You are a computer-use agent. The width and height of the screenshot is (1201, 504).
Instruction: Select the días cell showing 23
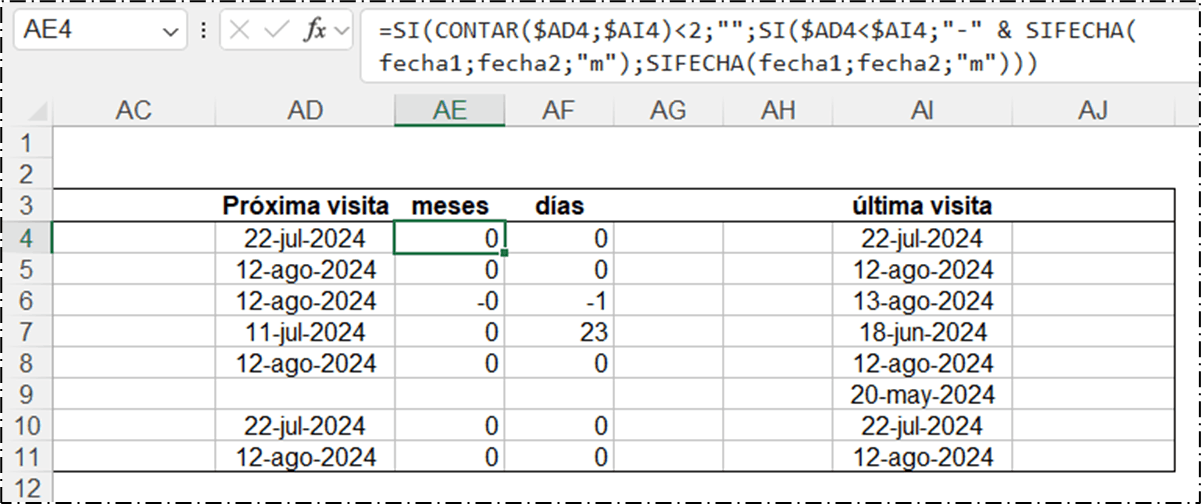point(559,333)
